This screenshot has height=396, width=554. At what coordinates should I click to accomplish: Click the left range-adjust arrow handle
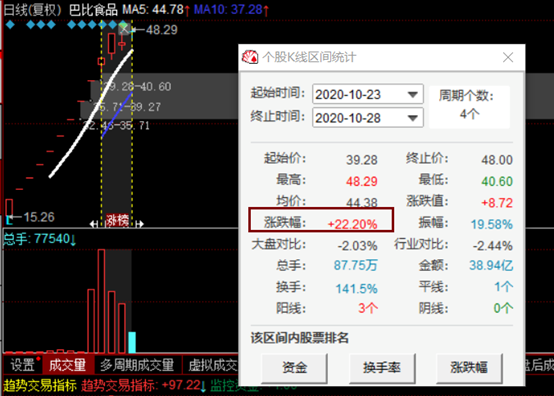[x=94, y=224]
